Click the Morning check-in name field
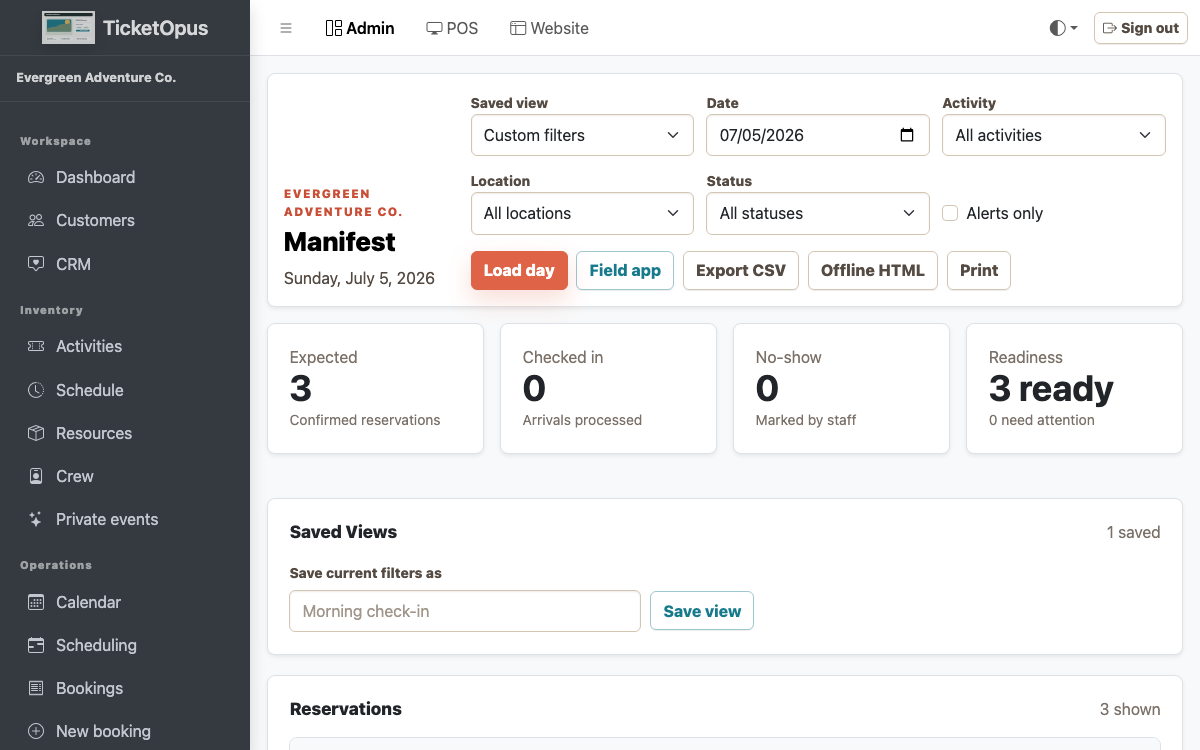This screenshot has width=1200, height=750. (465, 611)
